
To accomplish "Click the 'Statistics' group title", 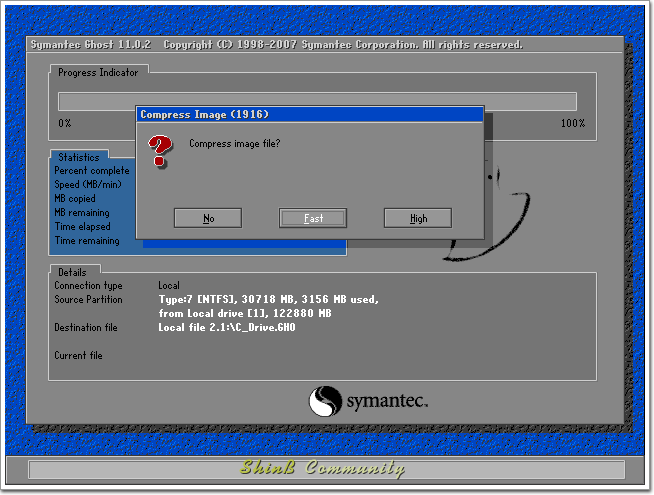I will point(79,157).
